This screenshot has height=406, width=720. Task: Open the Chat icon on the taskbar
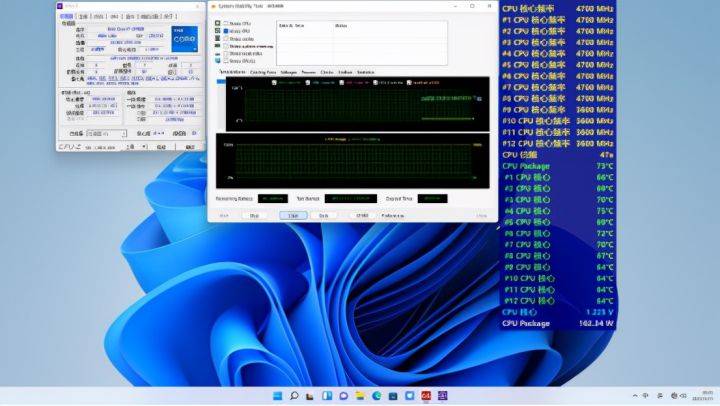point(343,396)
